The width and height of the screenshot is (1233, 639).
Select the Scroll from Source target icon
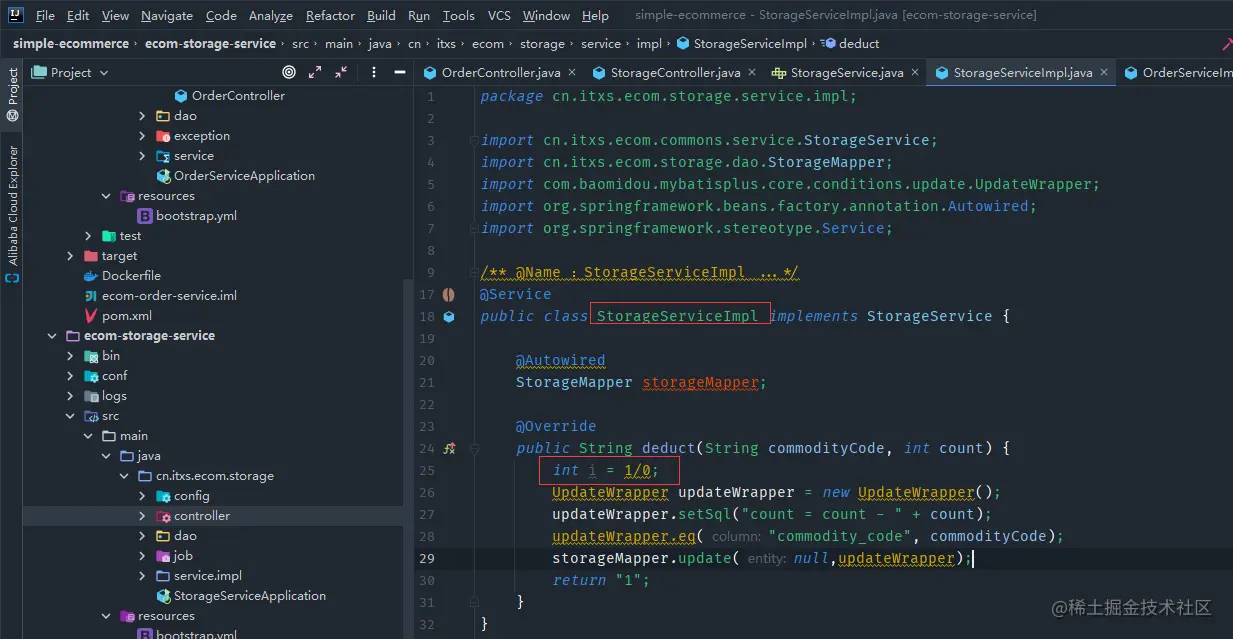coord(289,72)
